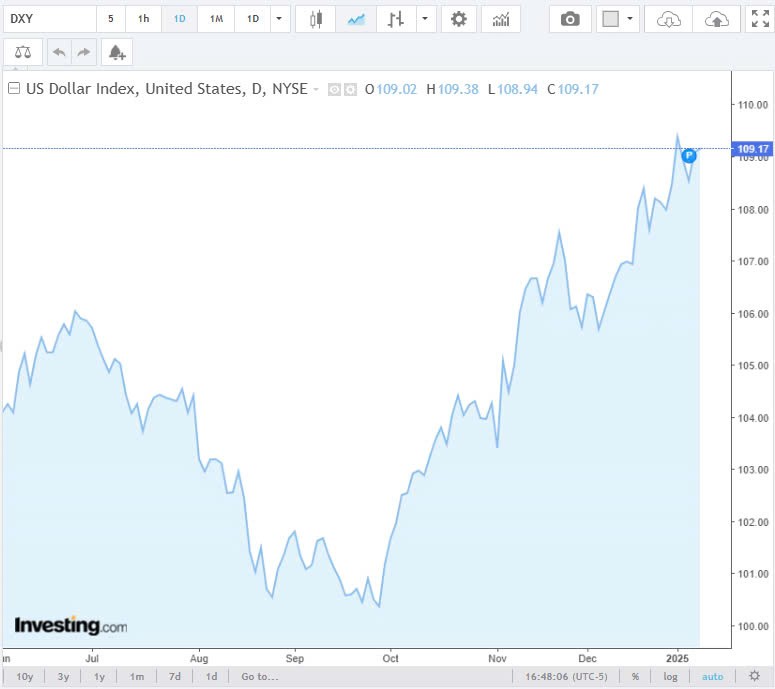Click the low value 108.94

pyautogui.click(x=517, y=89)
